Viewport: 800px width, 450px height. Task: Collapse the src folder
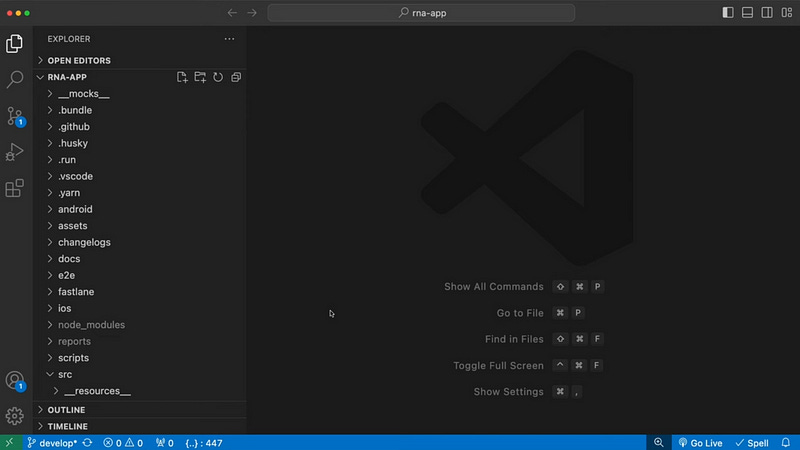(140, 374)
